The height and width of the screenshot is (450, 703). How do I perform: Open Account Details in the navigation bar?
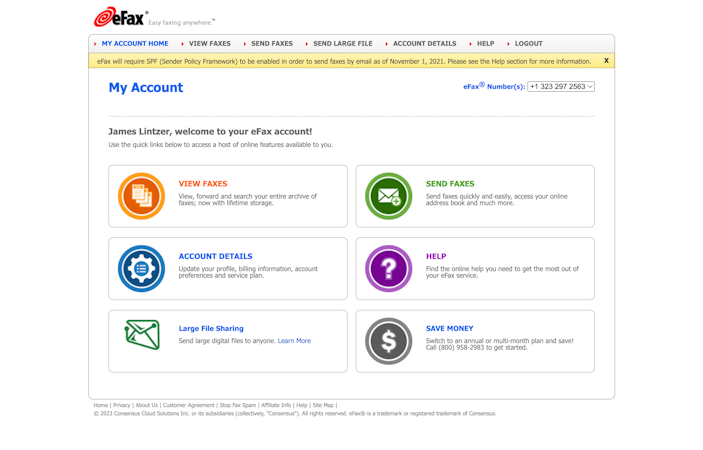click(425, 43)
